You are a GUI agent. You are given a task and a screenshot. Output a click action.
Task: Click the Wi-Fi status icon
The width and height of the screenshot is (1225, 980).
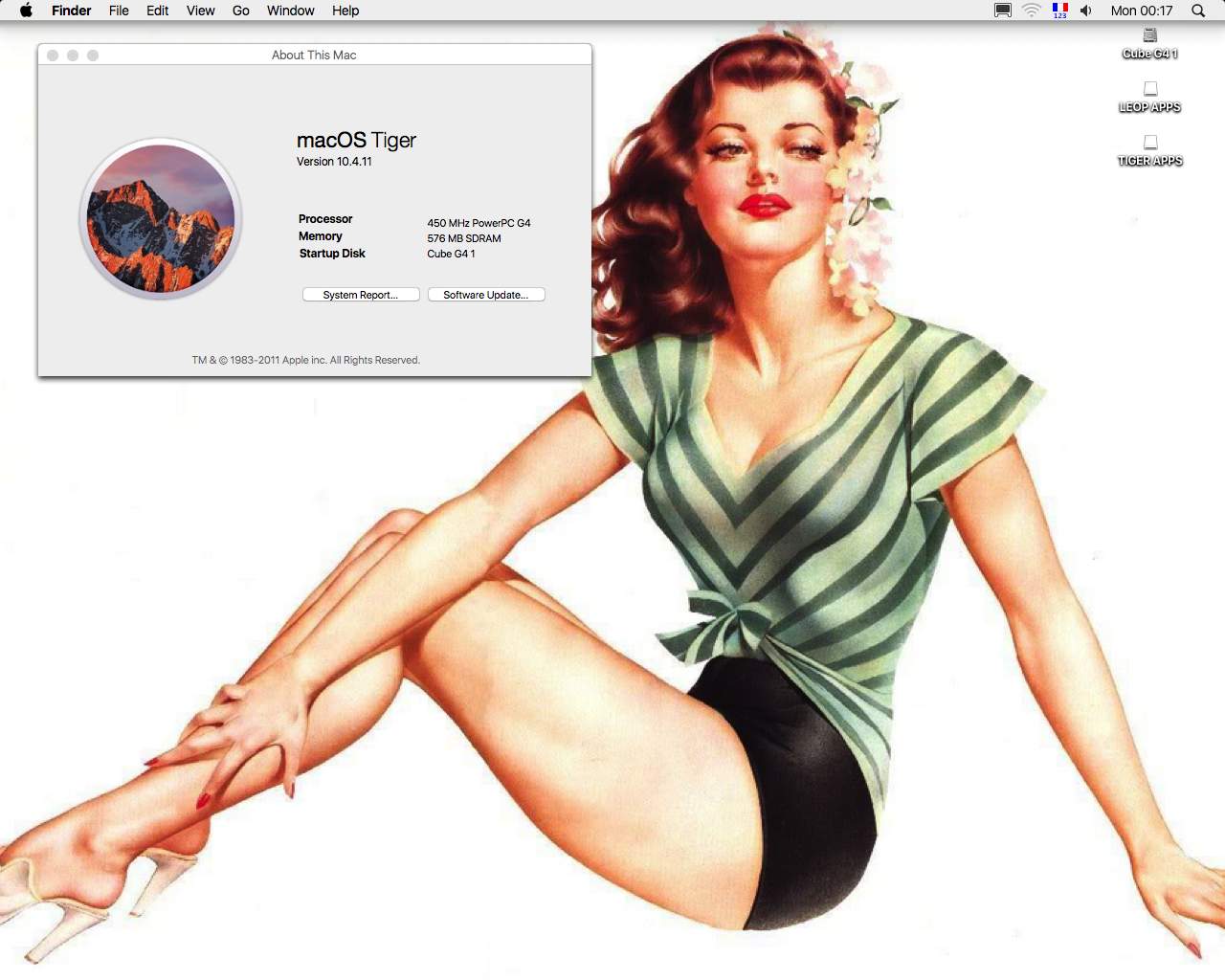click(x=1032, y=11)
